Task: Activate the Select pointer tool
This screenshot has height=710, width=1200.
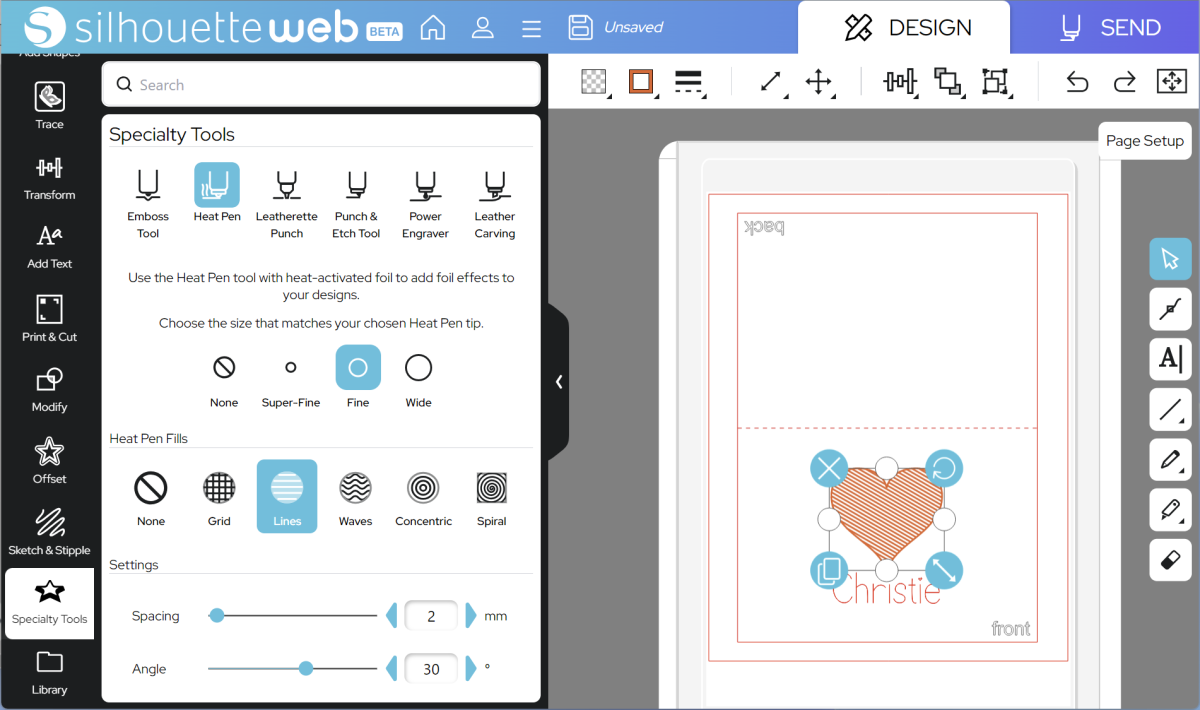Action: click(1170, 259)
